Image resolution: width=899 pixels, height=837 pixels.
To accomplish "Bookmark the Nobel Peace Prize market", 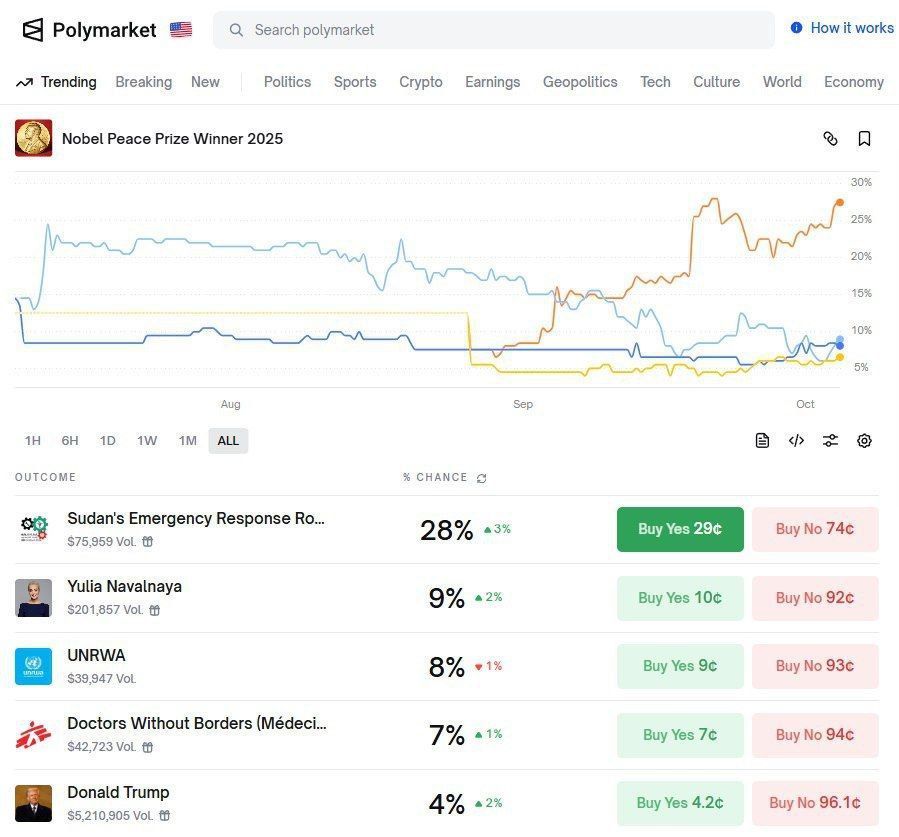I will tap(865, 139).
